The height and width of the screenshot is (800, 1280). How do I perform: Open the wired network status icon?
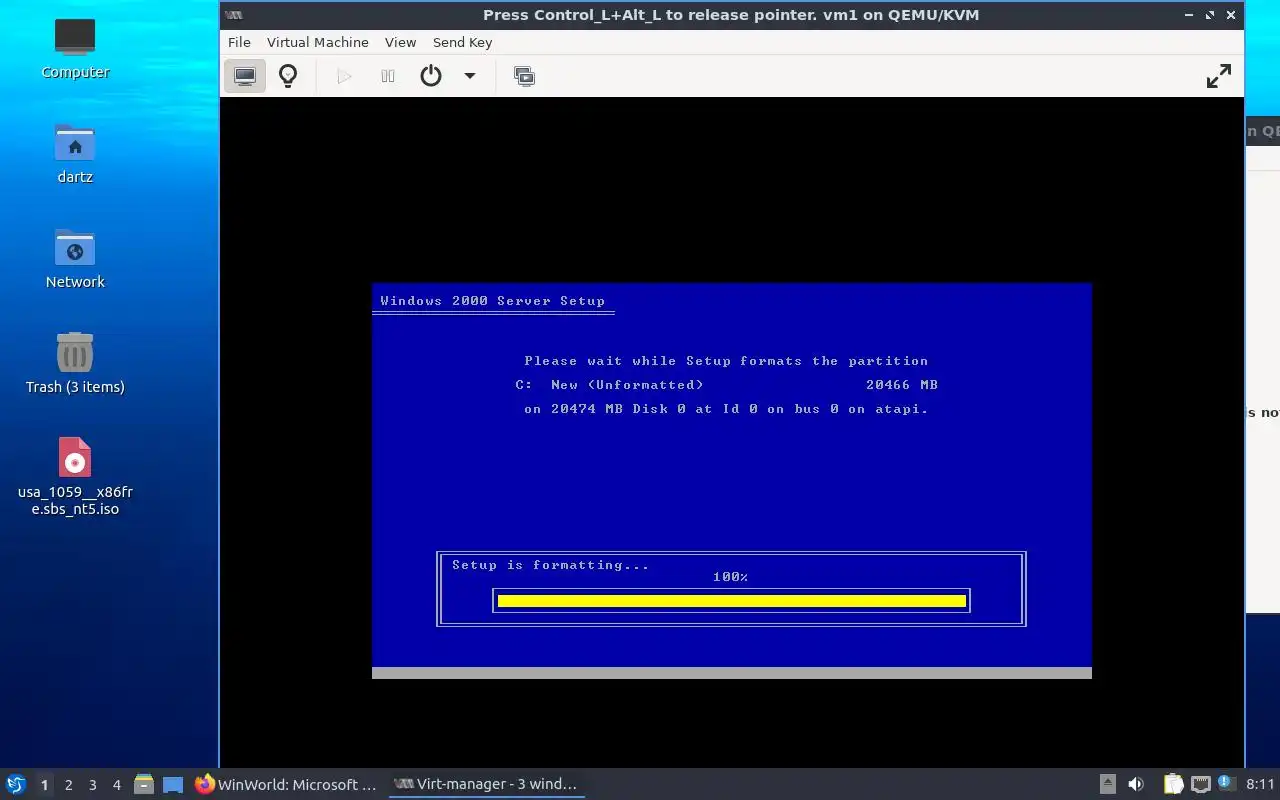(x=1201, y=785)
